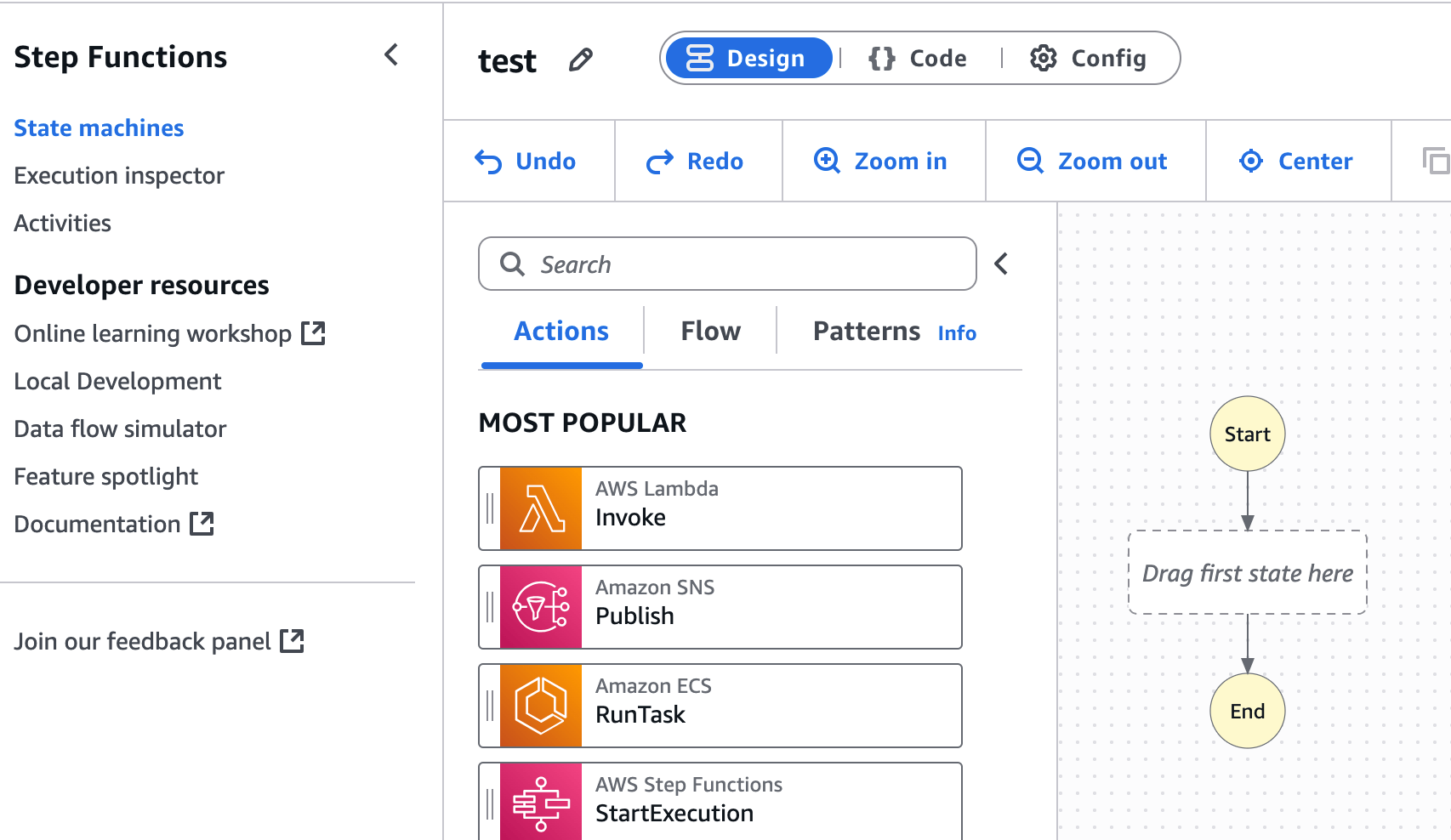
Task: Select the Amazon ECS RunTask icon
Action: click(x=541, y=706)
